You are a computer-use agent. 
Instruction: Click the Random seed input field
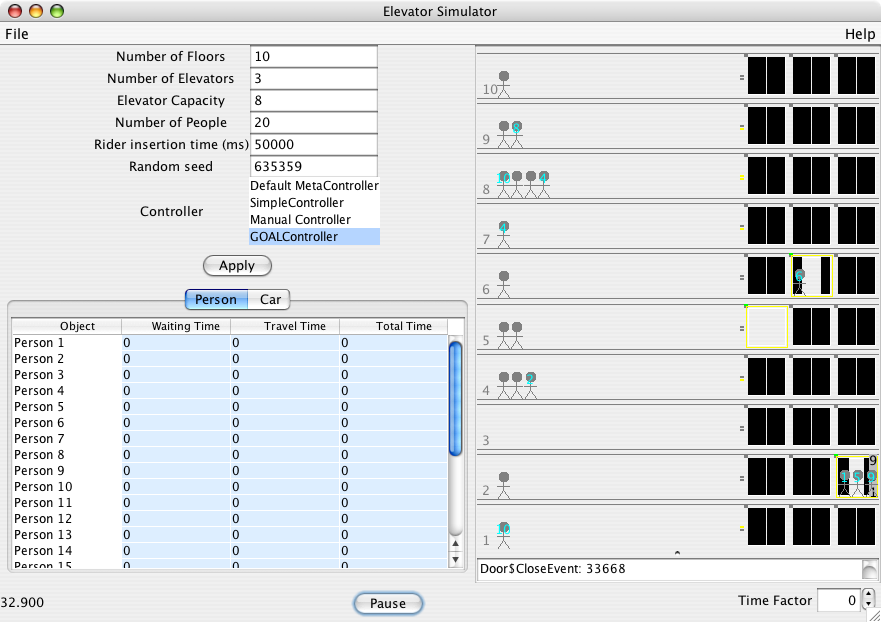point(313,167)
